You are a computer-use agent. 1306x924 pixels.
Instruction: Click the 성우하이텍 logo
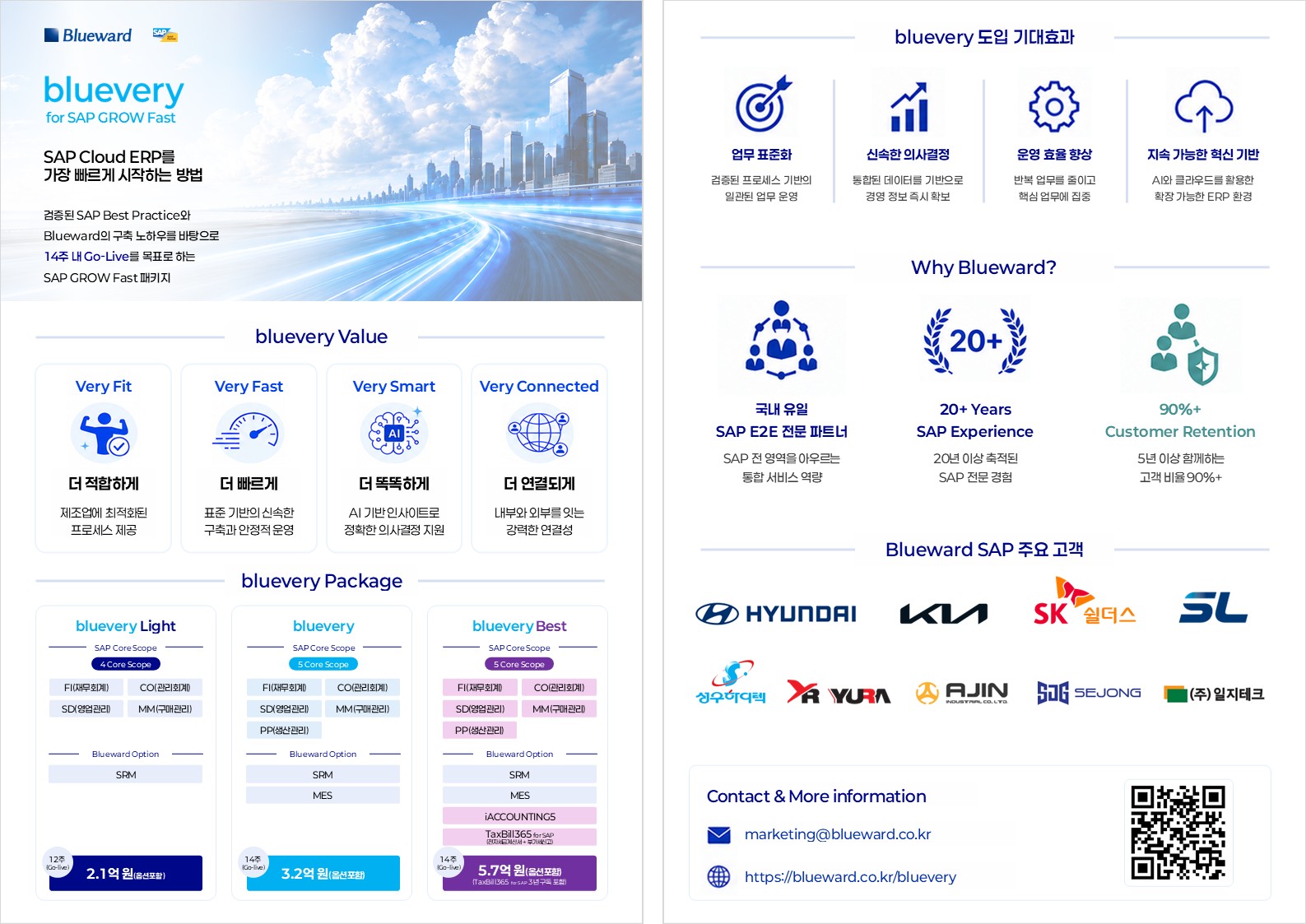[730, 682]
